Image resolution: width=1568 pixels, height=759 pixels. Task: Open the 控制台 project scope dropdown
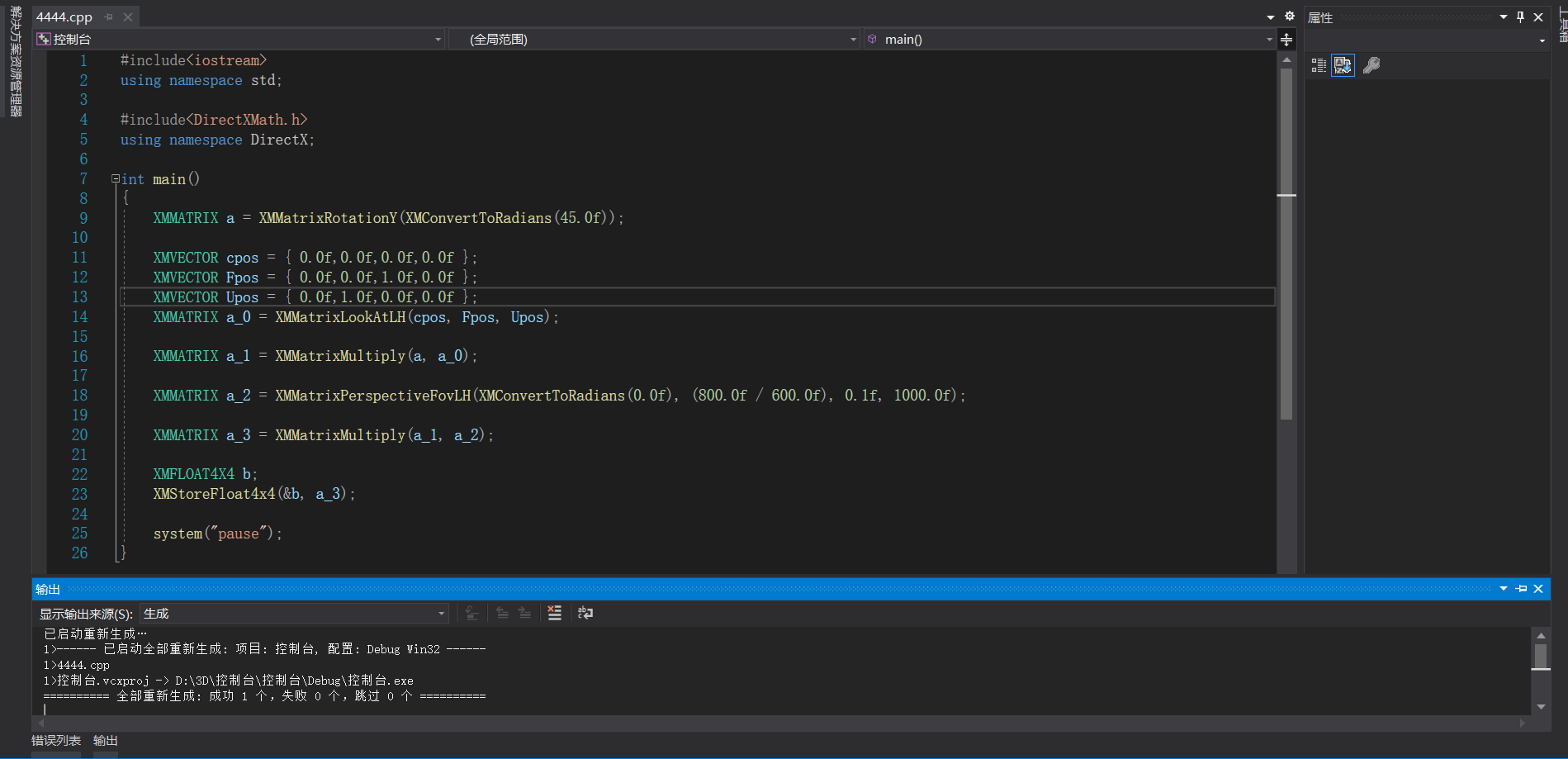click(x=239, y=39)
